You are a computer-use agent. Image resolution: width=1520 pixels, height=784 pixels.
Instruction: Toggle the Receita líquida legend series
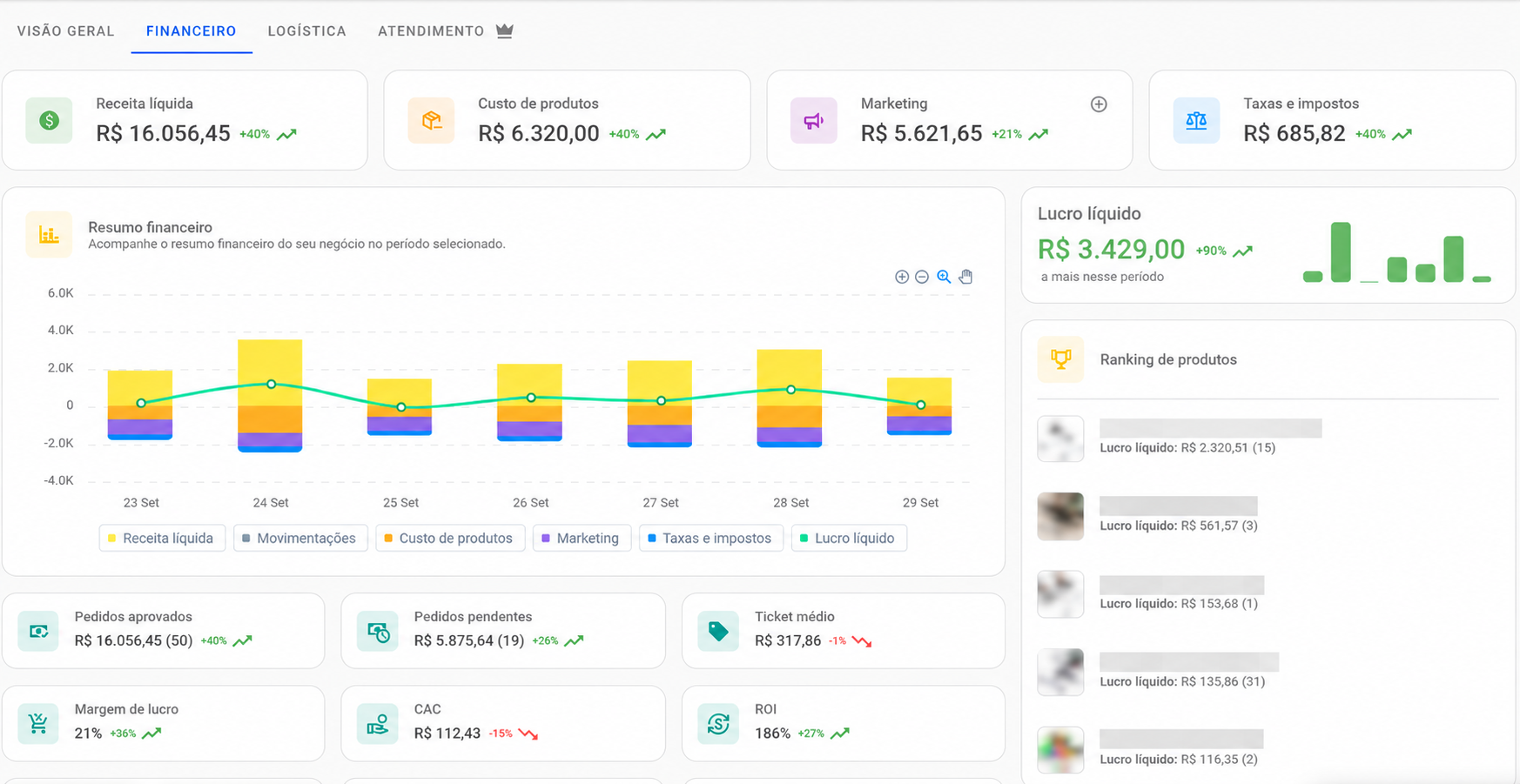(x=162, y=539)
